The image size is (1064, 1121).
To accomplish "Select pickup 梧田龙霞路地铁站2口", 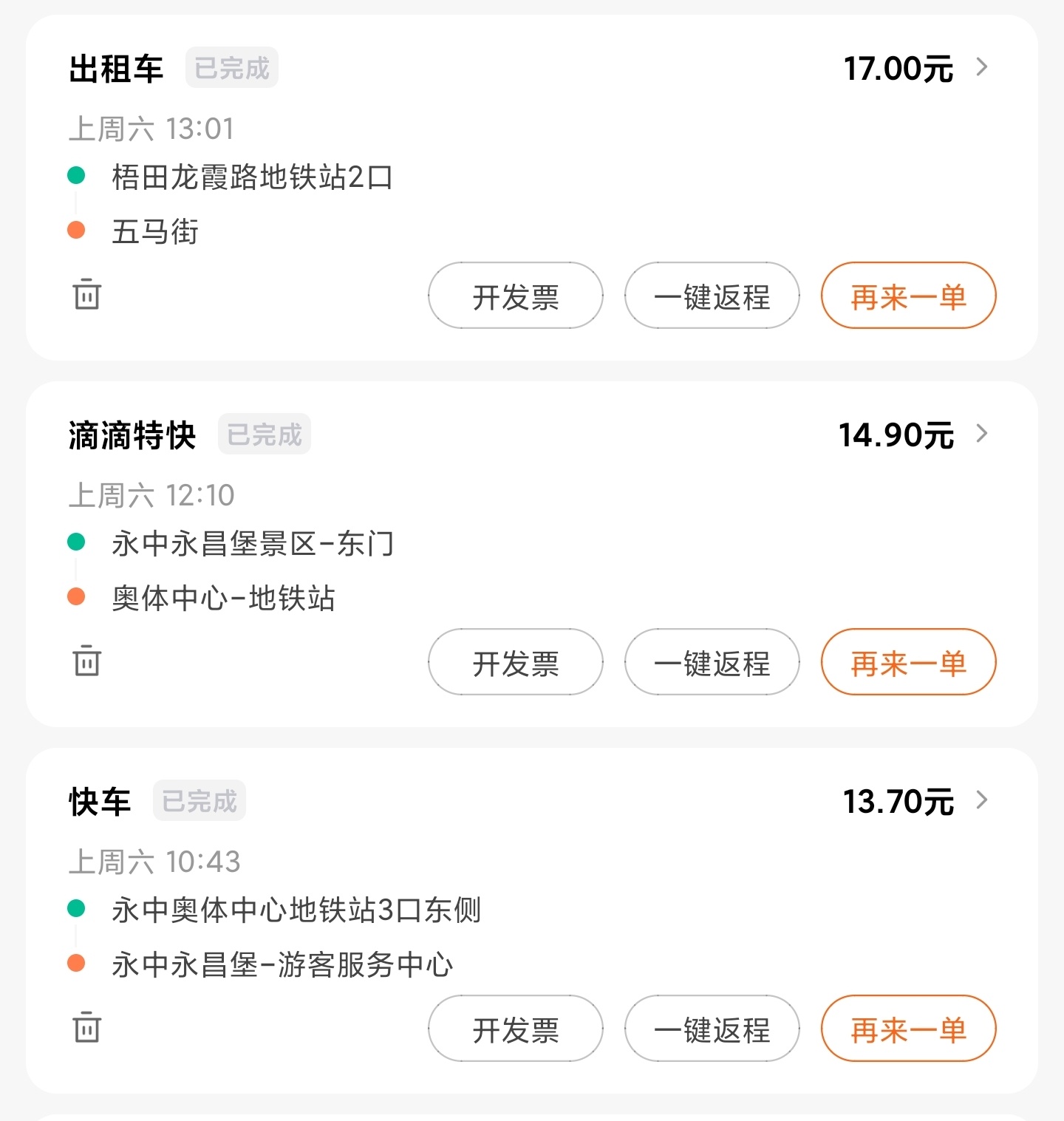I will pos(252,177).
